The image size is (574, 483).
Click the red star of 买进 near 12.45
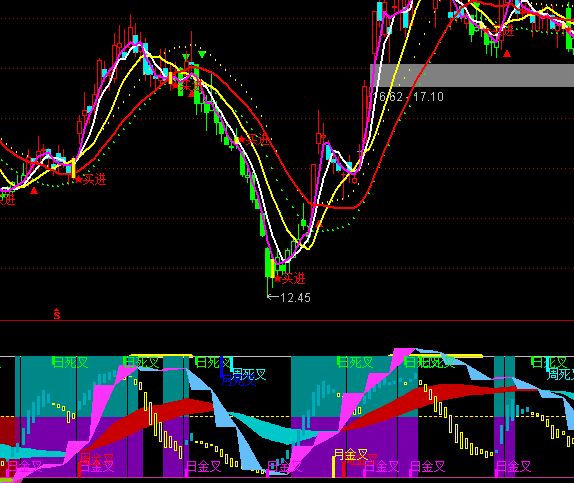(277, 279)
